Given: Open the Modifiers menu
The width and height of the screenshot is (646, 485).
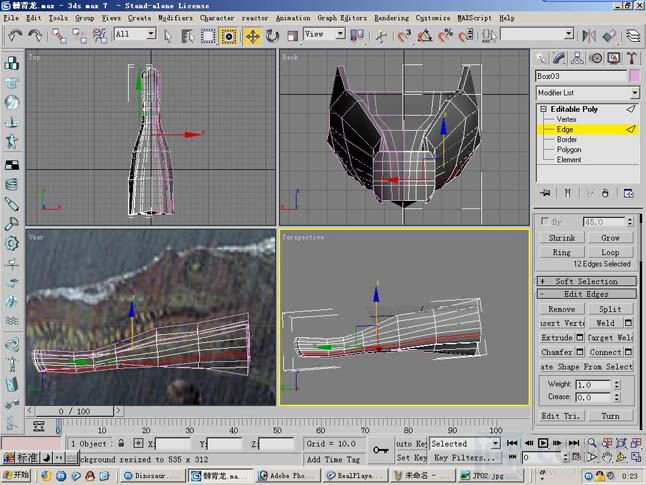Looking at the screenshot, I should click(175, 18).
